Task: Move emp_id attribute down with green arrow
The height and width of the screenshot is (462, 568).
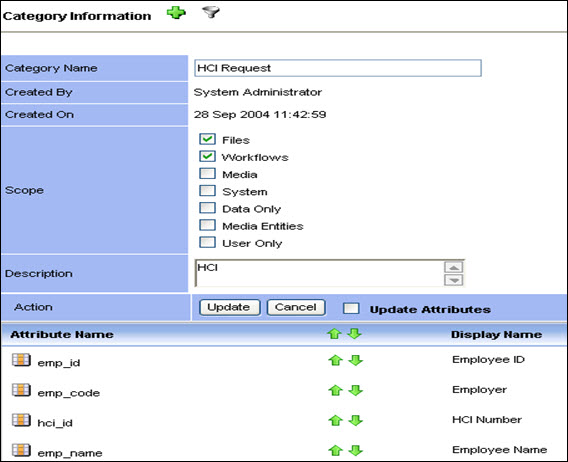Action: click(x=356, y=360)
